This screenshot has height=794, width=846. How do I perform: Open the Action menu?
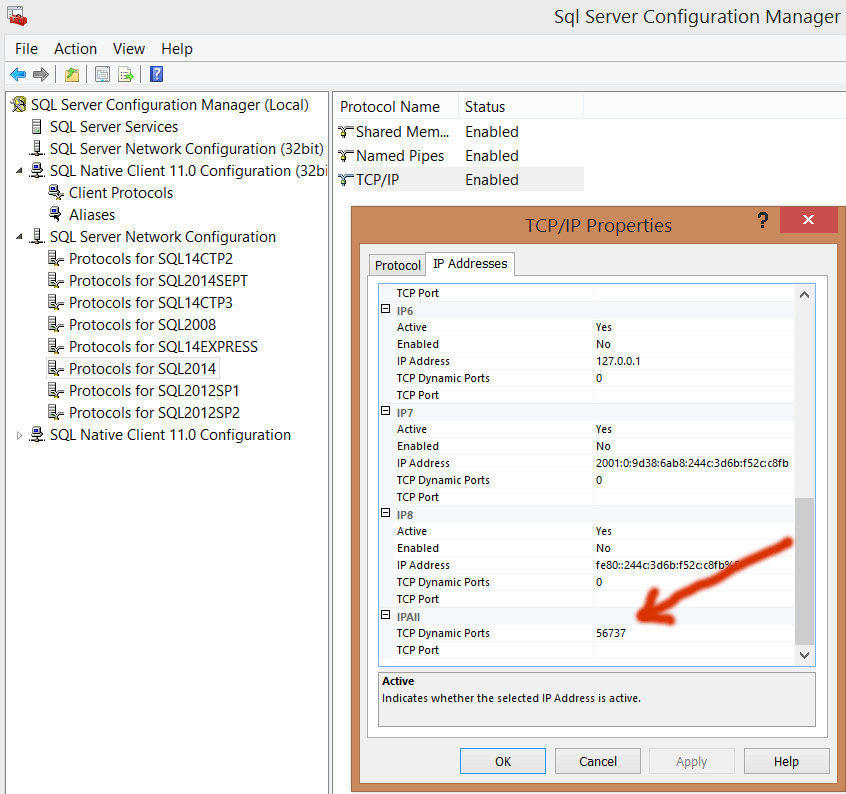[75, 48]
